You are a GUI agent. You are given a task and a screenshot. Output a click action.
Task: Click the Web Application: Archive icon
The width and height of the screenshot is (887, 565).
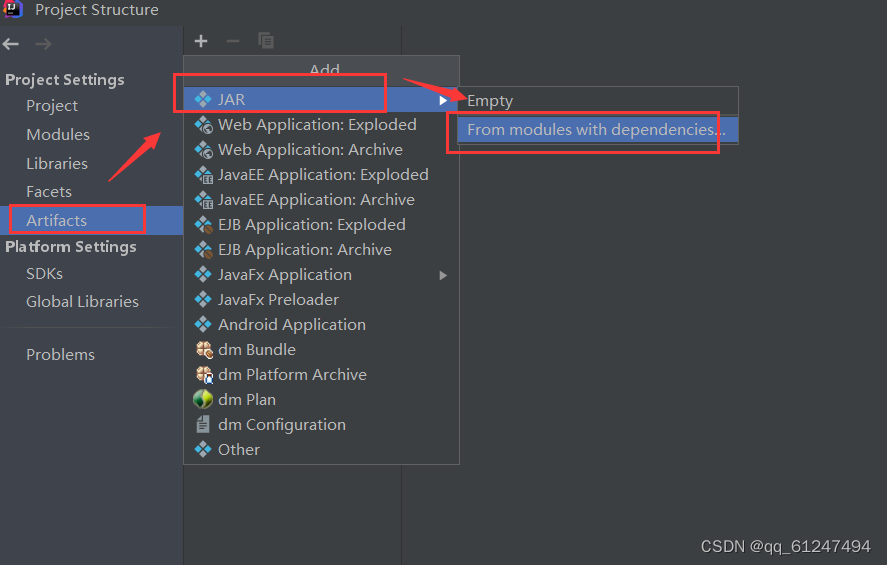pos(203,149)
